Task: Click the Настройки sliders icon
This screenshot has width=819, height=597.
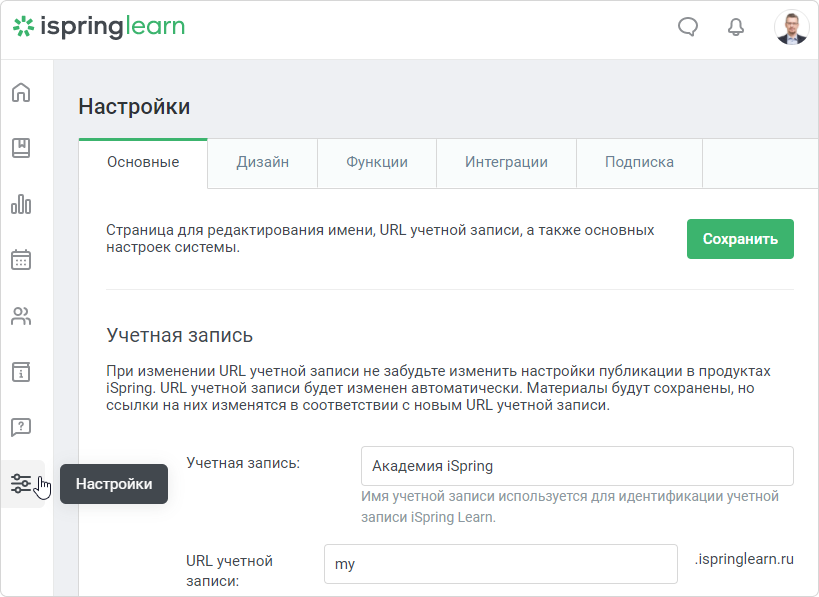Action: coord(21,484)
